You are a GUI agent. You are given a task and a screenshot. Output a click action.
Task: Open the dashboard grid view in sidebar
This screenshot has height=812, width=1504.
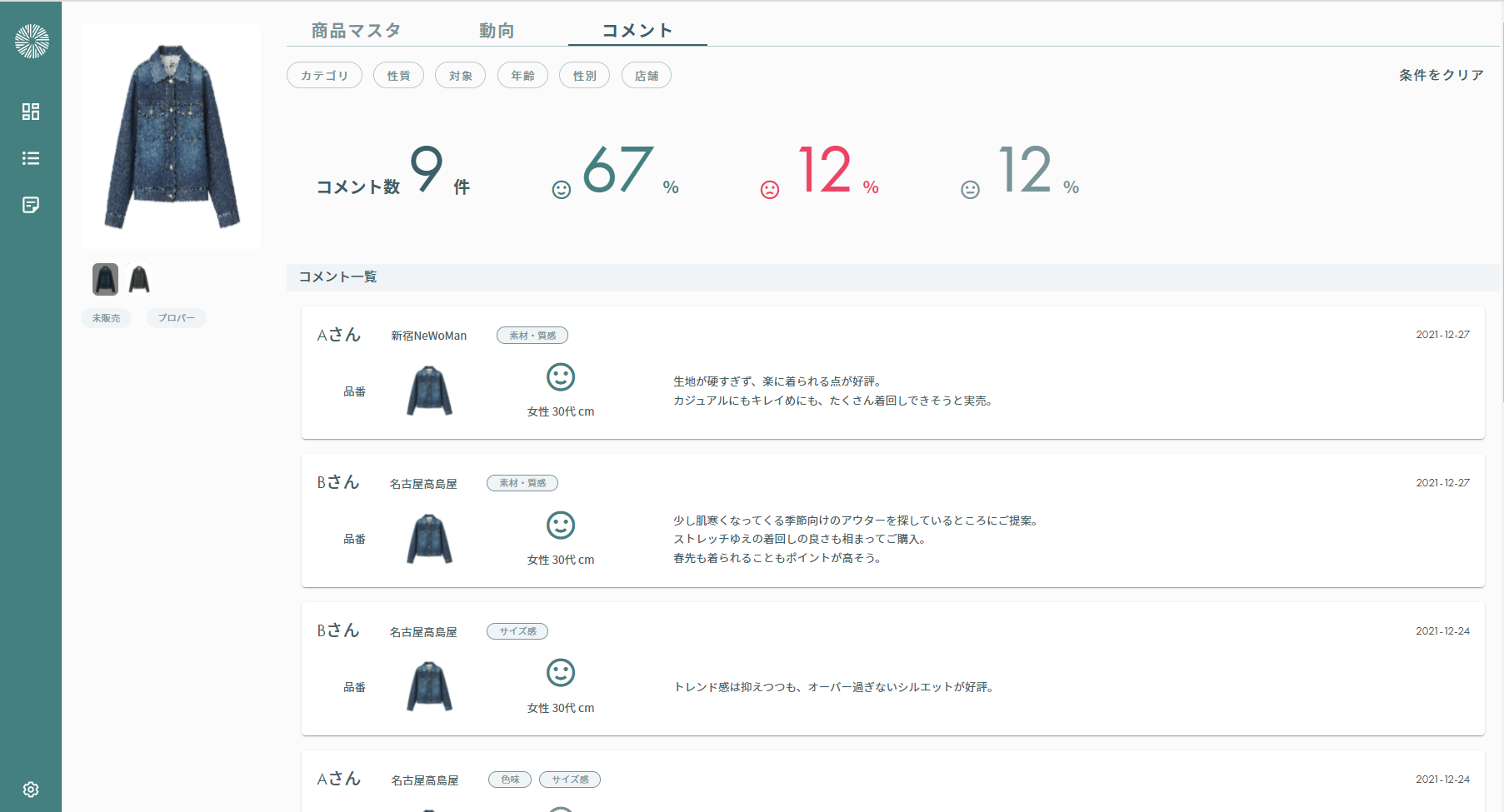click(31, 112)
